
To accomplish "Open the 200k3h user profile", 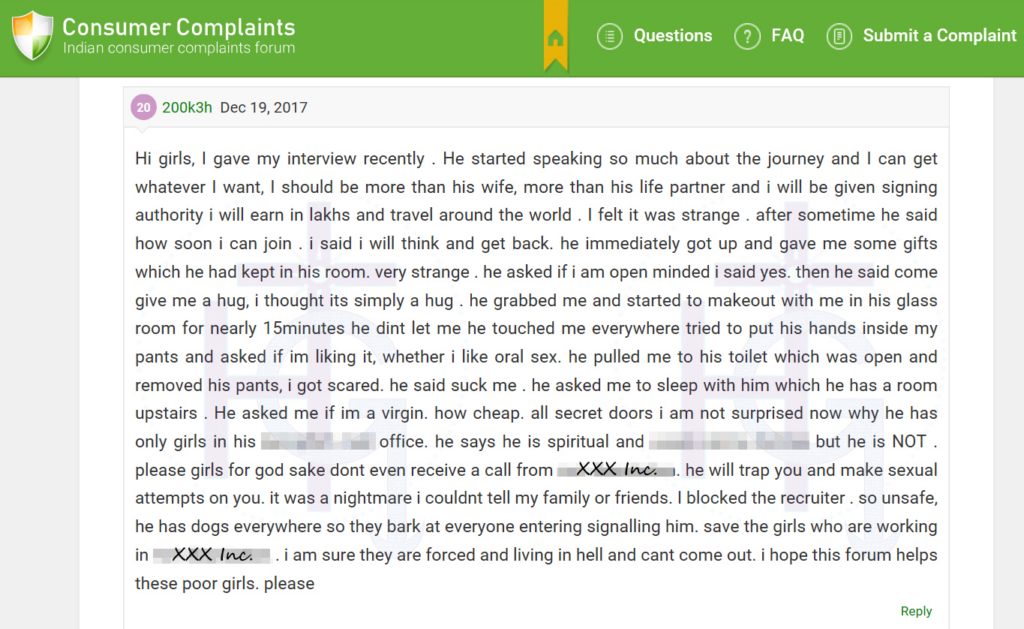I will tap(187, 107).
